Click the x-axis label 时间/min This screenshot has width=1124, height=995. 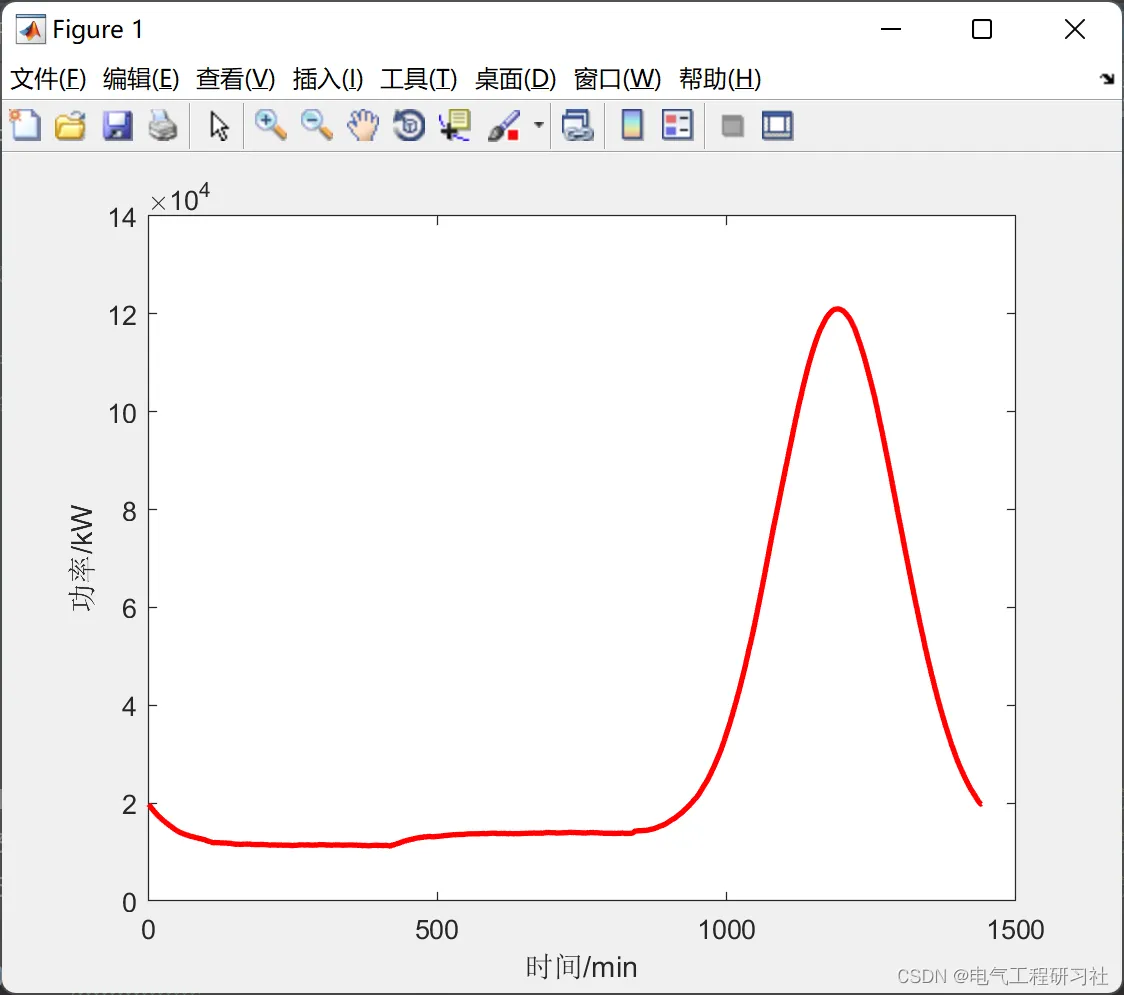581,967
